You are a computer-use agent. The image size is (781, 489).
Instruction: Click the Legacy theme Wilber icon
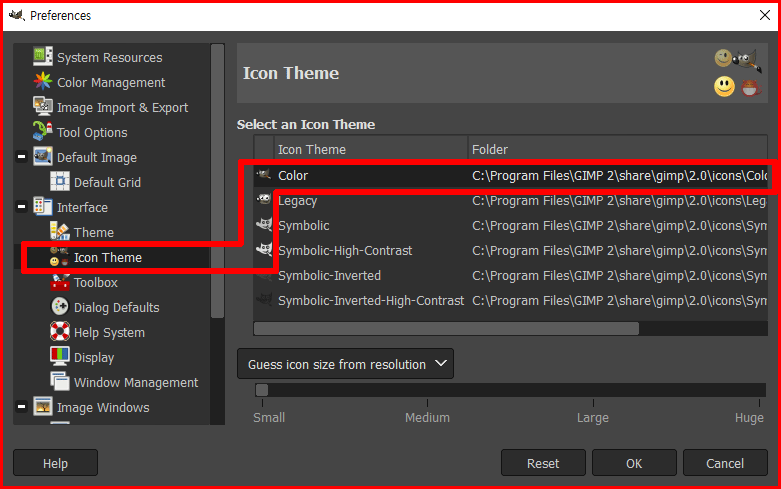click(263, 200)
